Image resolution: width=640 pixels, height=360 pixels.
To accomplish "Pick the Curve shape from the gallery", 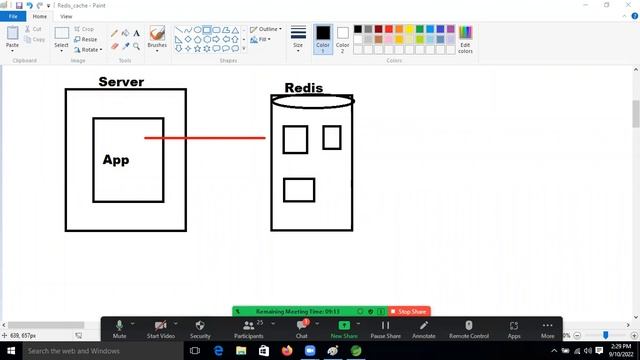I will point(188,30).
